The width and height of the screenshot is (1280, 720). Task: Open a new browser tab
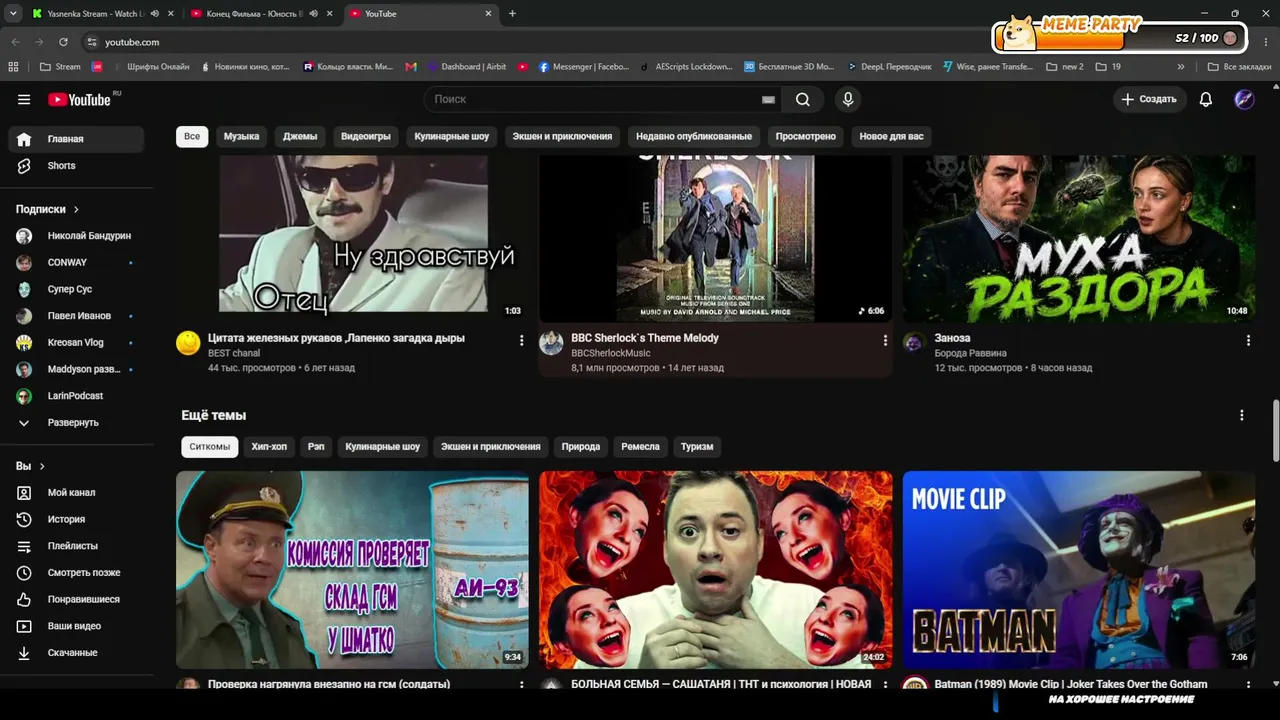coord(512,14)
